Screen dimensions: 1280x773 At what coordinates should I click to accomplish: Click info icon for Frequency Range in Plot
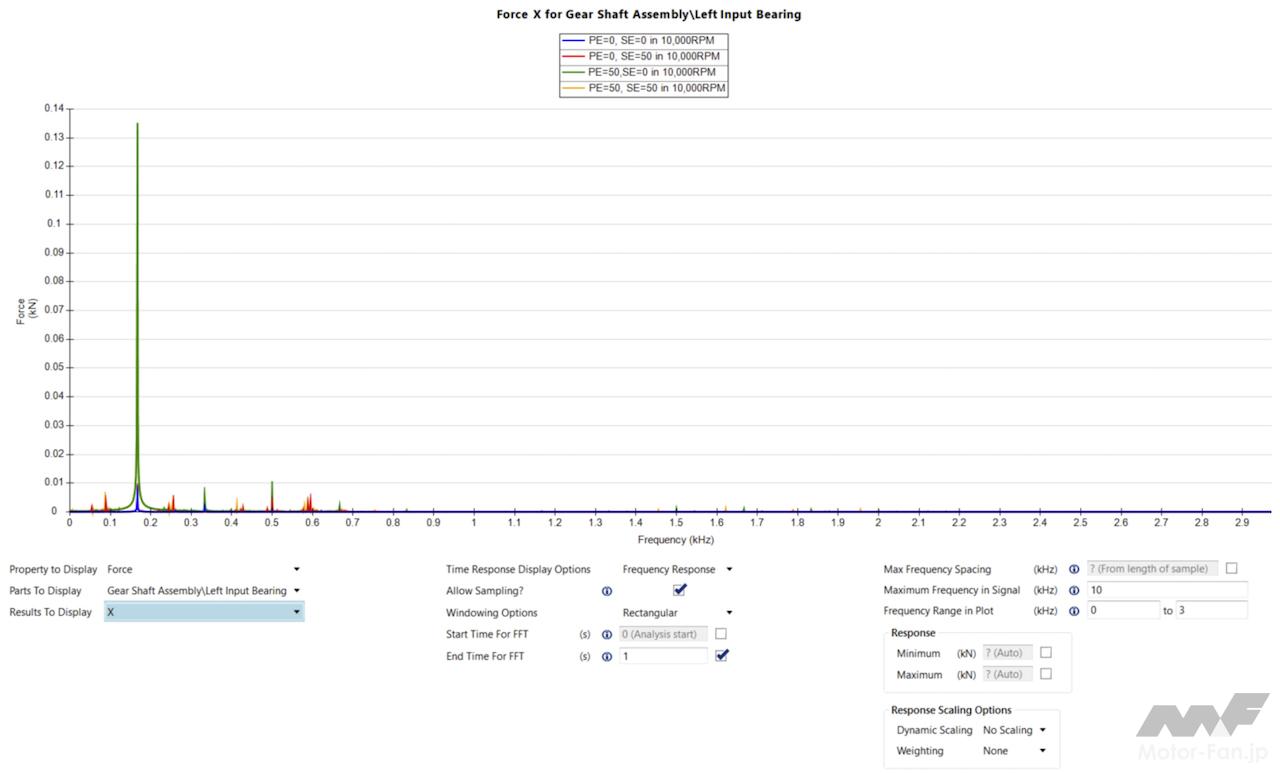1074,611
